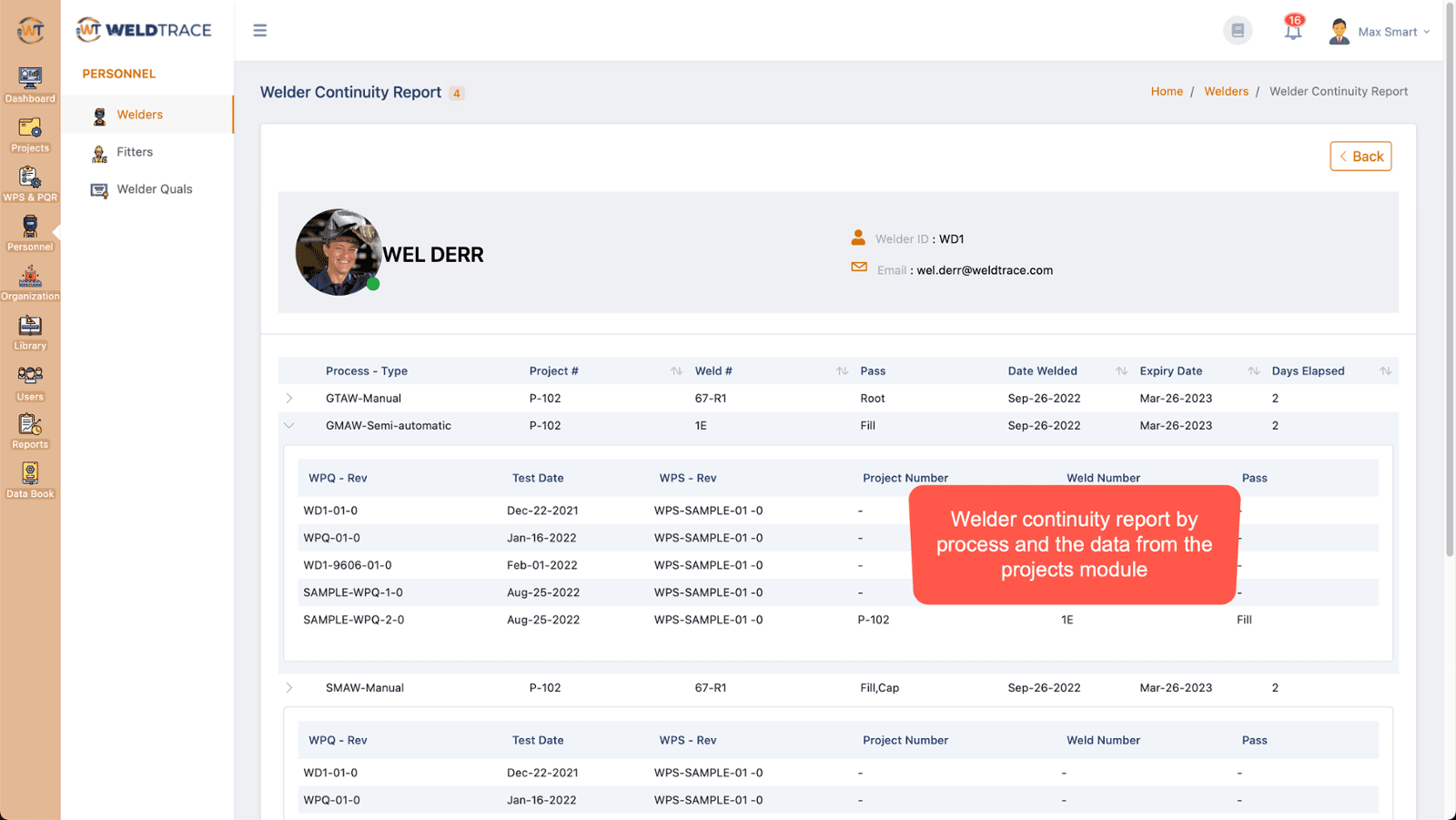The height and width of the screenshot is (820, 1456).
Task: Click Wel Derr's profile photo
Action: coord(338,252)
